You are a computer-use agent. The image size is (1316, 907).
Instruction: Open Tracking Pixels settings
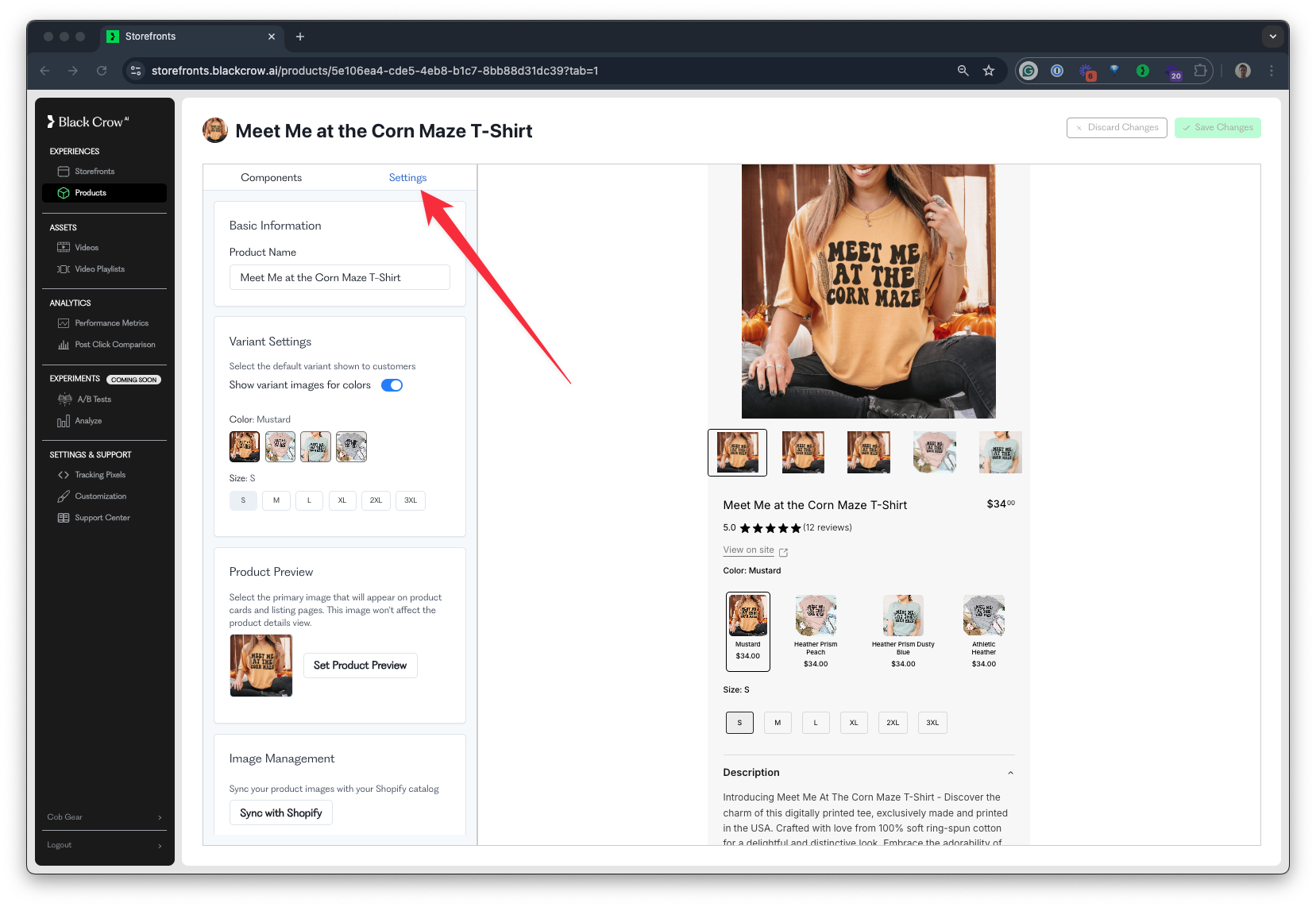[100, 475]
